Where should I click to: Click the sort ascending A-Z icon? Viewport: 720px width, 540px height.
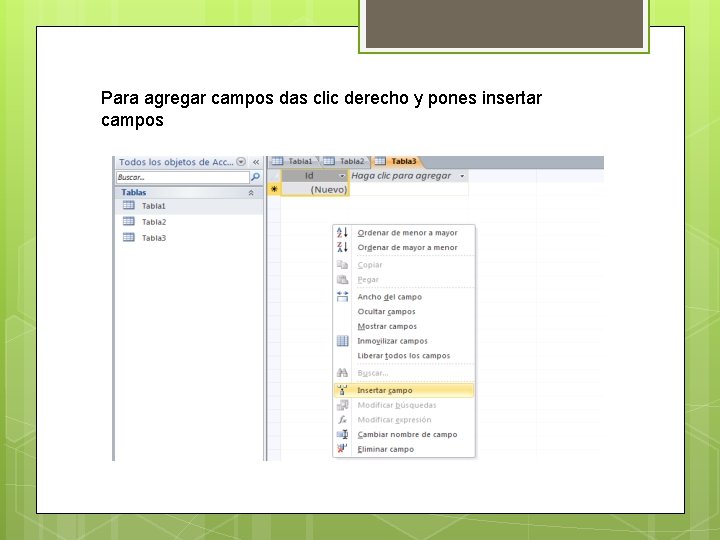342,232
